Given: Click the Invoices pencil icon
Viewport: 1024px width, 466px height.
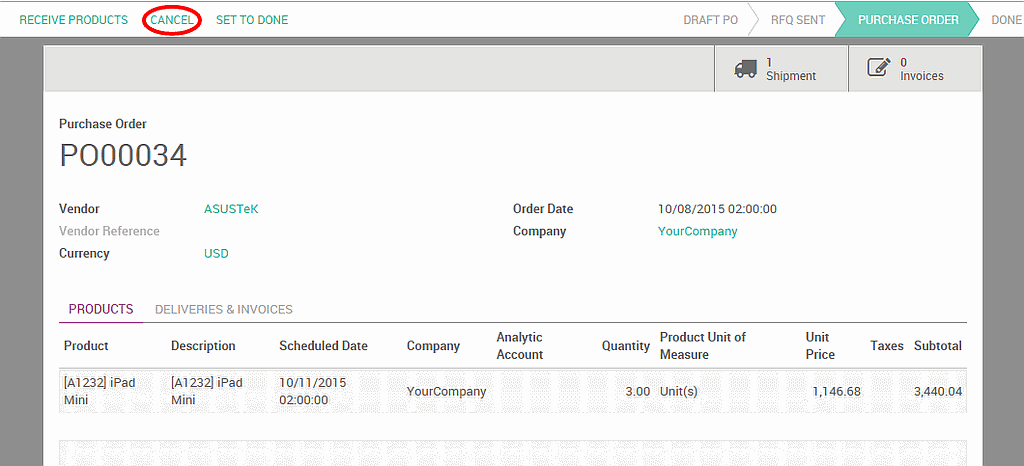Looking at the screenshot, I should pyautogui.click(x=878, y=69).
